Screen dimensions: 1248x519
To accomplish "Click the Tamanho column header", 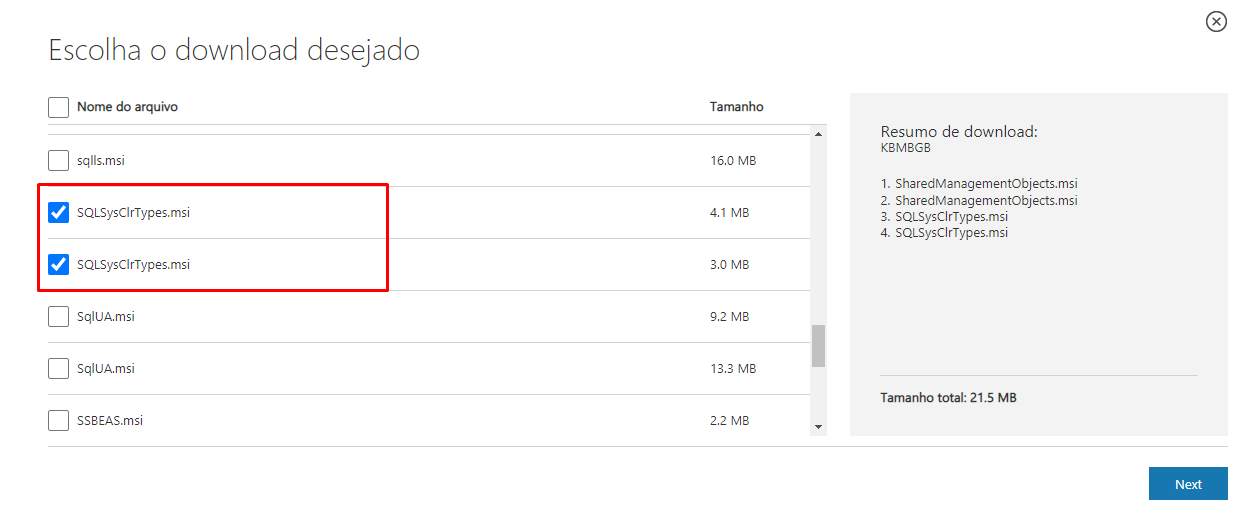I will [736, 107].
